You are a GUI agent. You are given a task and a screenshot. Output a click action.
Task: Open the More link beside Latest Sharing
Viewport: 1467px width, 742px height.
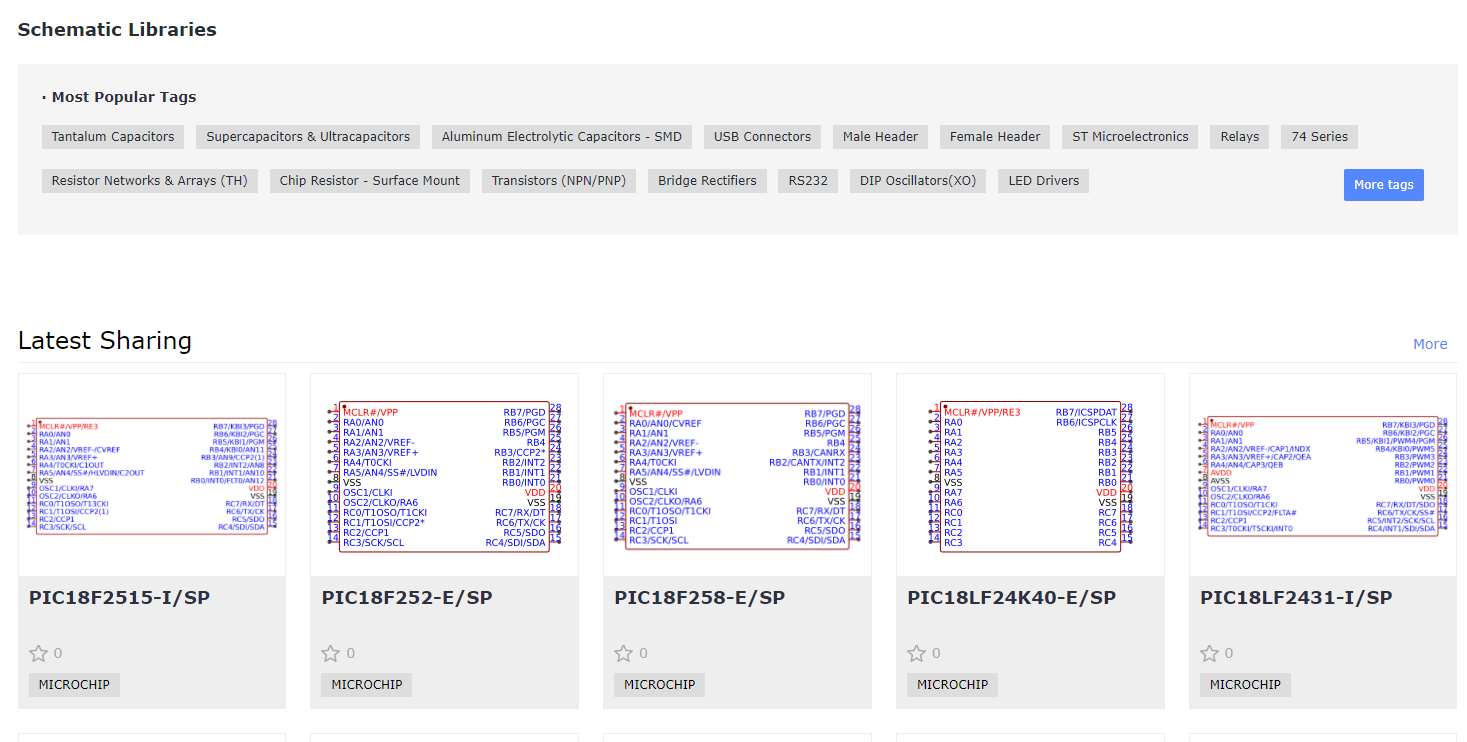[1430, 344]
